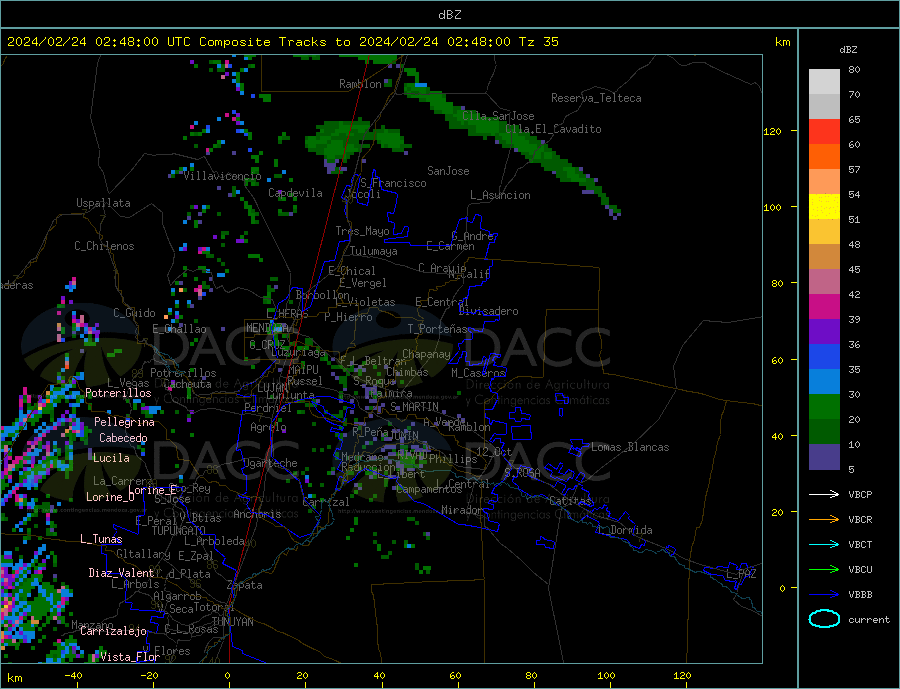This screenshot has width=900, height=689.
Task: Click the dBZ title at top
Action: (x=449, y=15)
